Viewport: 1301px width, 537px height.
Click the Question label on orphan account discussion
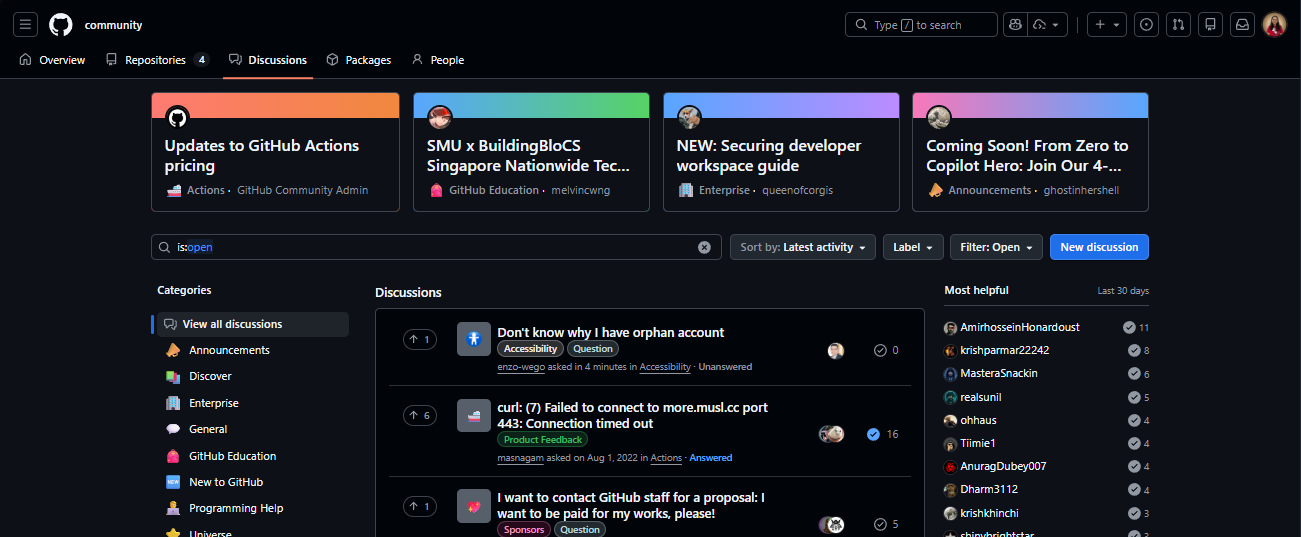[593, 349]
